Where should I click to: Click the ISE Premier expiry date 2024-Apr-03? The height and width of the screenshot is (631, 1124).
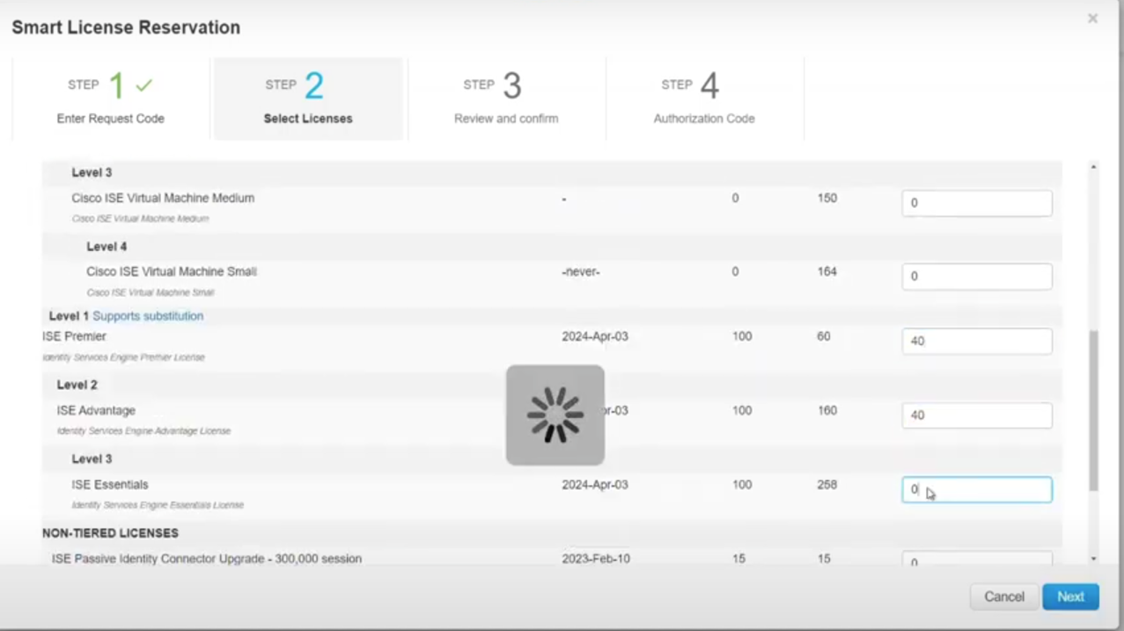click(595, 336)
